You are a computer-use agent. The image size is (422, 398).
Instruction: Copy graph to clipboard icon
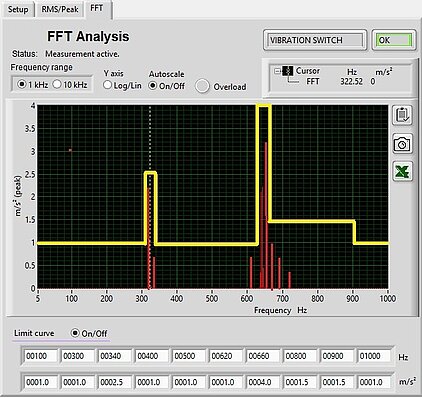(402, 115)
